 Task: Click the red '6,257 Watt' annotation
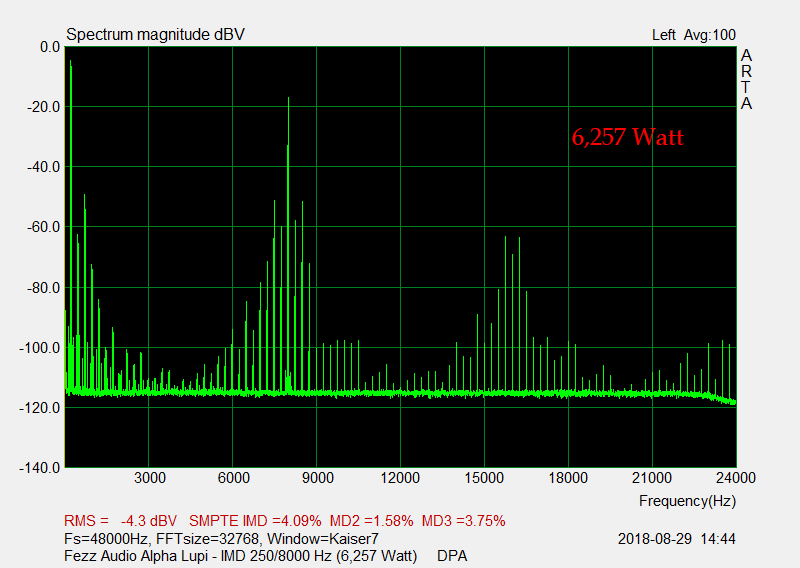pyautogui.click(x=628, y=137)
